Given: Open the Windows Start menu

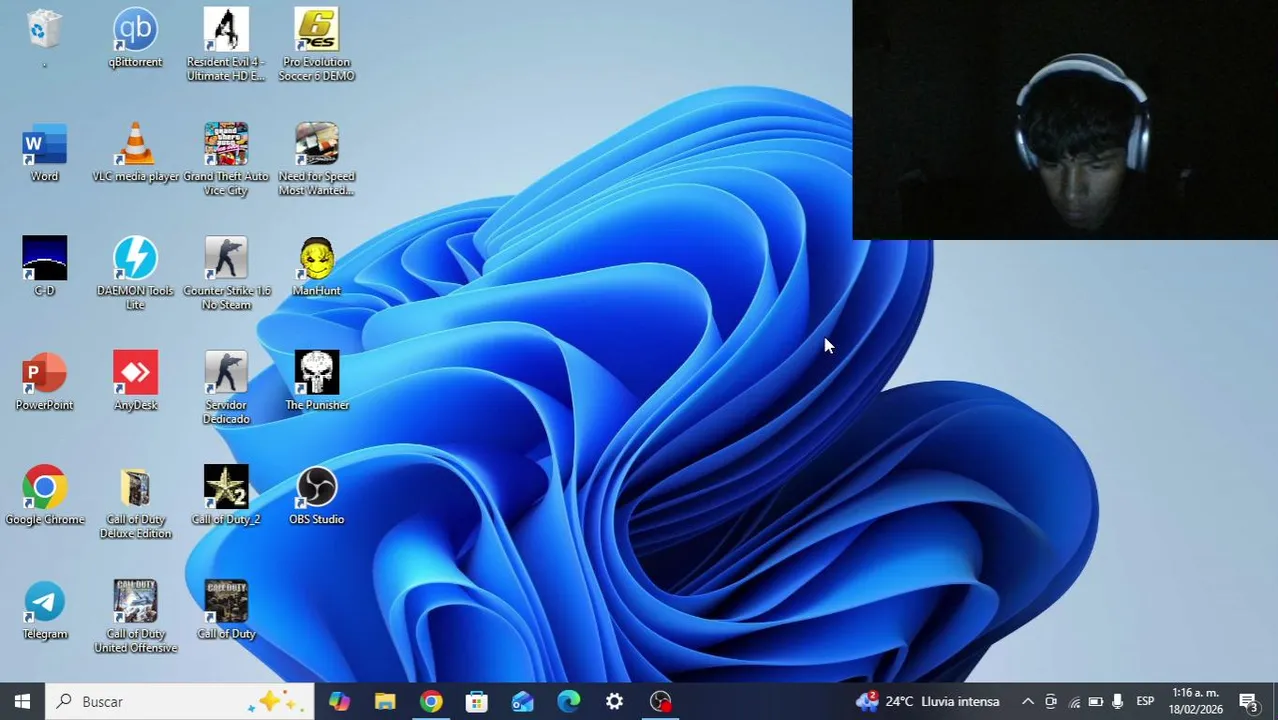Looking at the screenshot, I should pos(22,701).
